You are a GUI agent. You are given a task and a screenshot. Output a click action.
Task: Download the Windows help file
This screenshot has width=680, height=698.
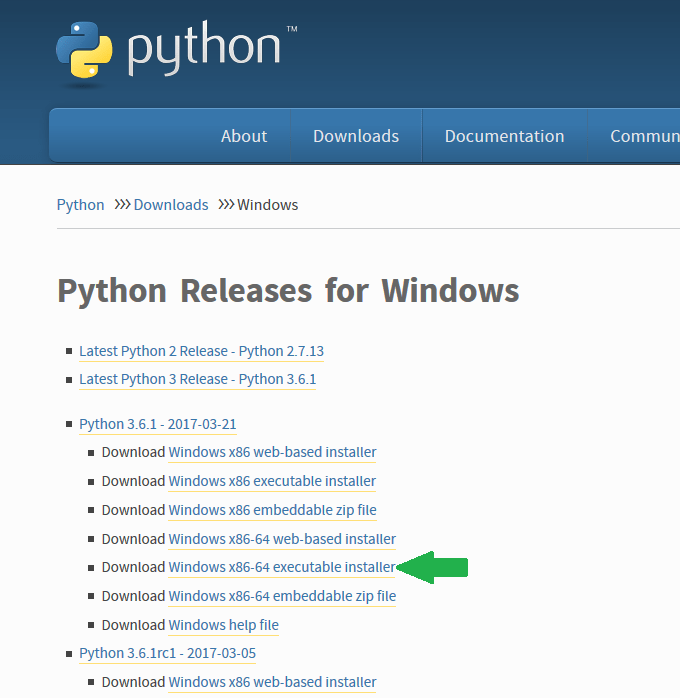coord(223,625)
